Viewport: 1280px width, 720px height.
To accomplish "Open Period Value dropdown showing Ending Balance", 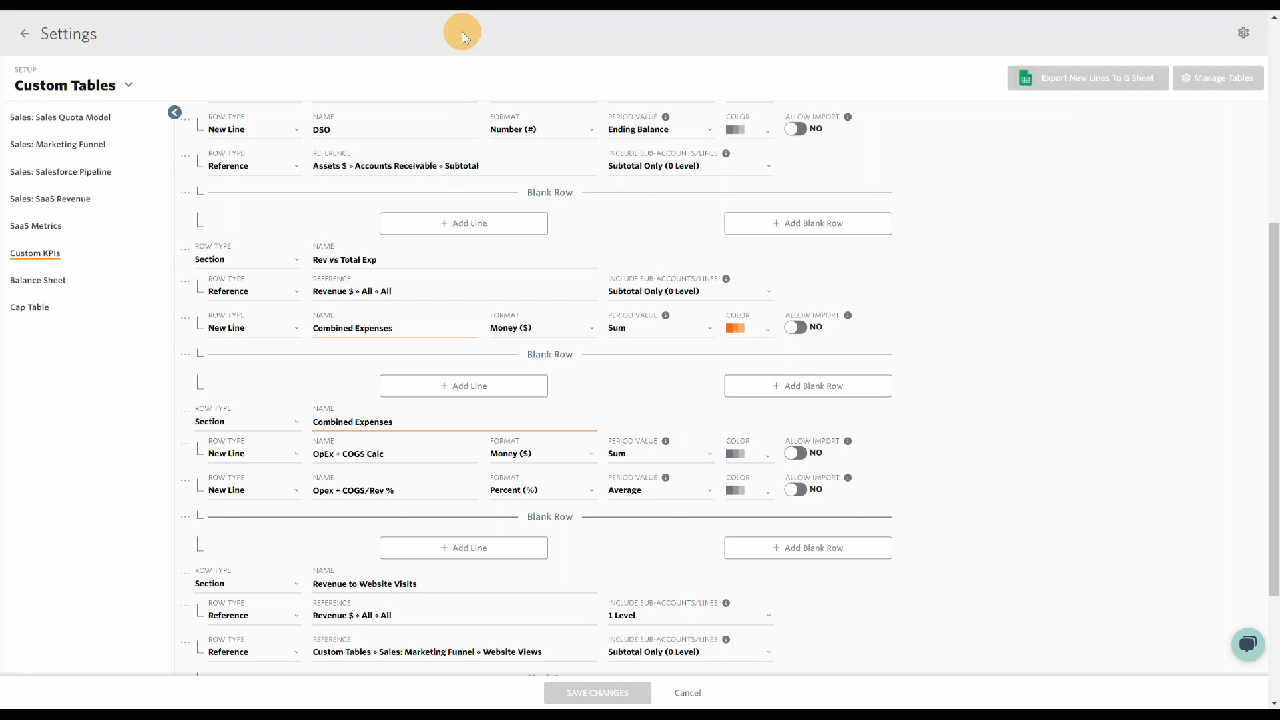I will 661,130.
